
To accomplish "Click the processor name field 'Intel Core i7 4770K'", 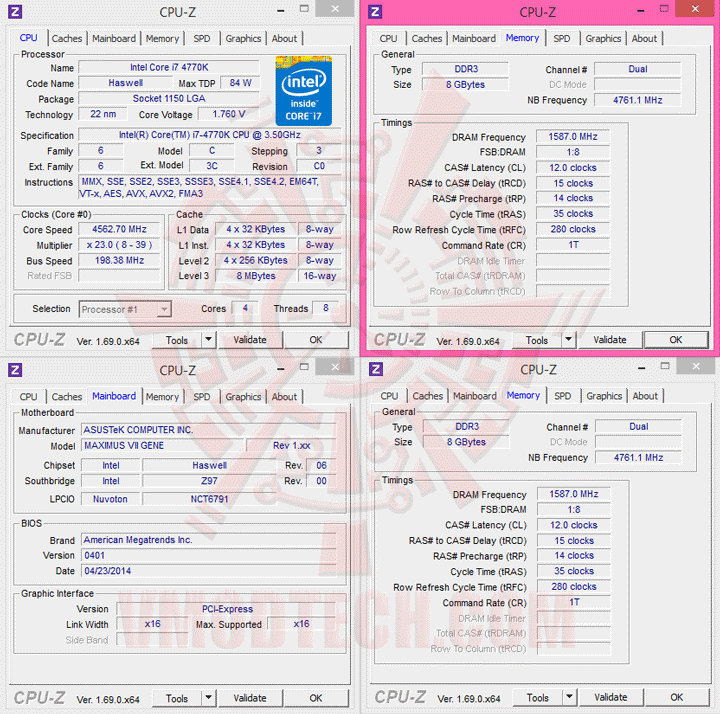I will pos(169,67).
